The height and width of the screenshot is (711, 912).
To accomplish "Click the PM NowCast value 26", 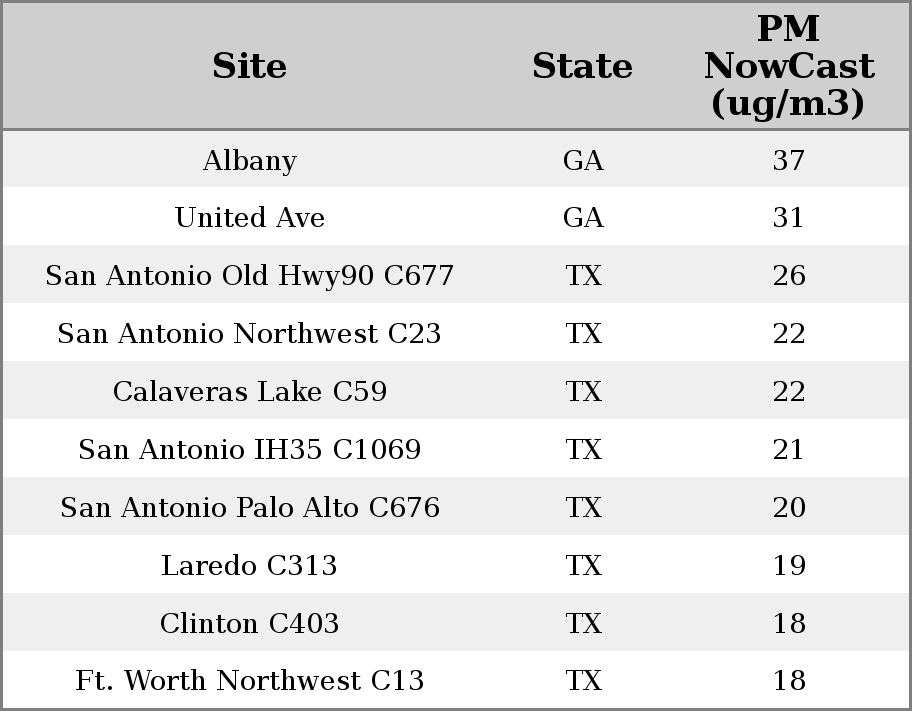I will 788,276.
